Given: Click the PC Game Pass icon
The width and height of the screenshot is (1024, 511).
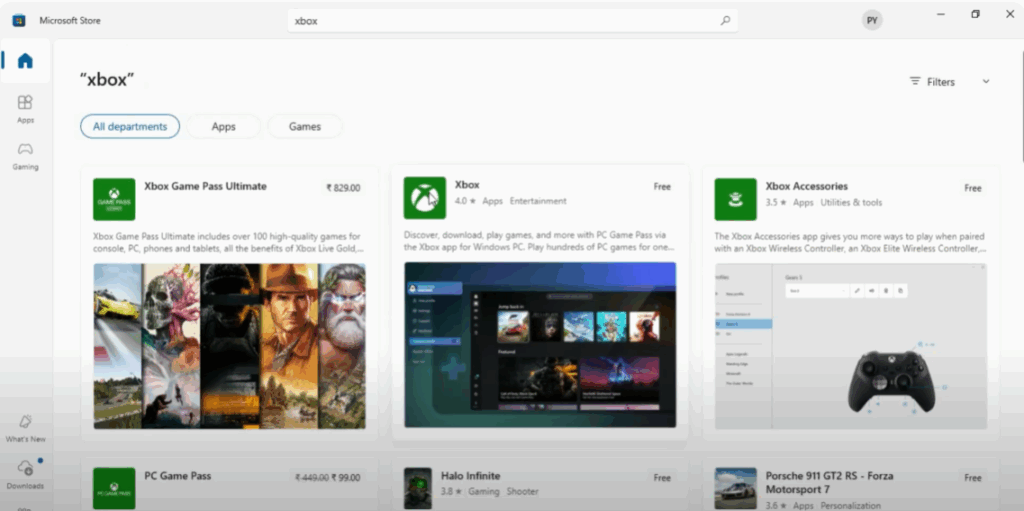Looking at the screenshot, I should (x=114, y=488).
